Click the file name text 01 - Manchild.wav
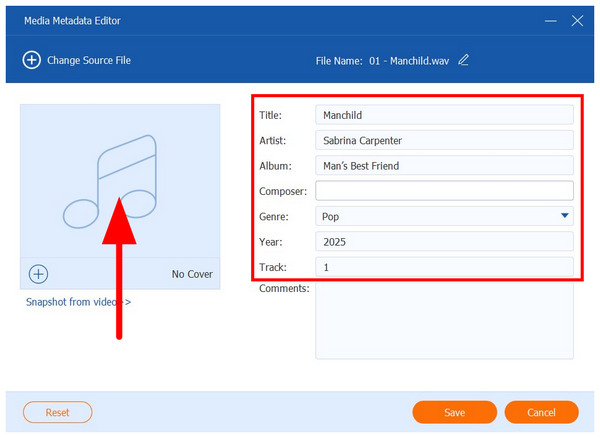Image resolution: width=600 pixels, height=438 pixels. (x=409, y=61)
